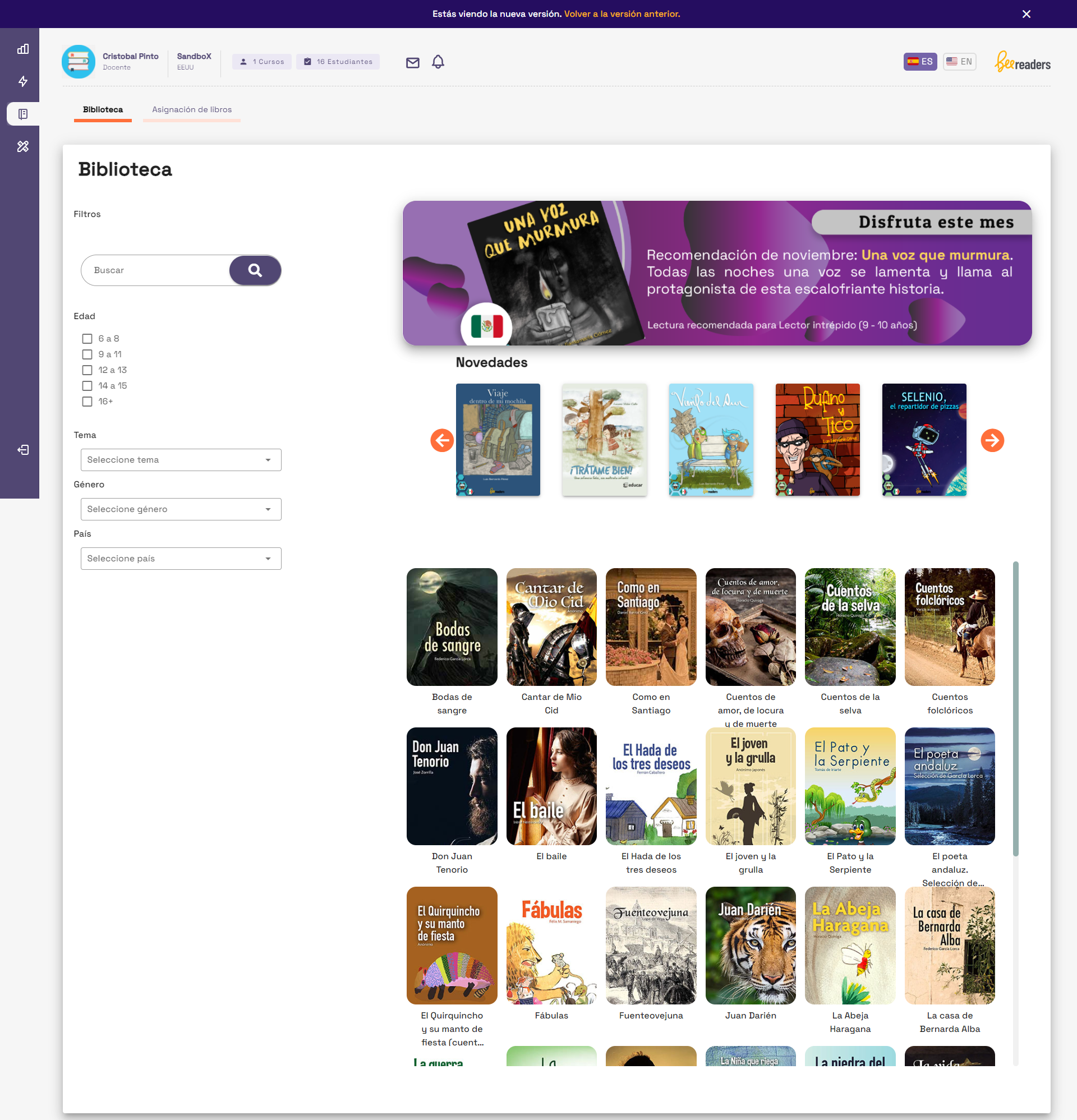Open La Abeja Haragana book

coord(850,946)
